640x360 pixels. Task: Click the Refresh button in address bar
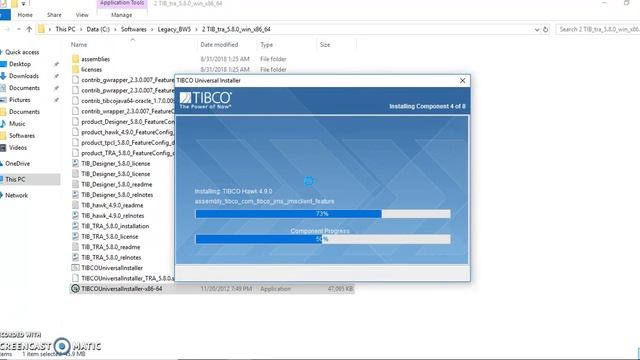pyautogui.click(x=546, y=29)
